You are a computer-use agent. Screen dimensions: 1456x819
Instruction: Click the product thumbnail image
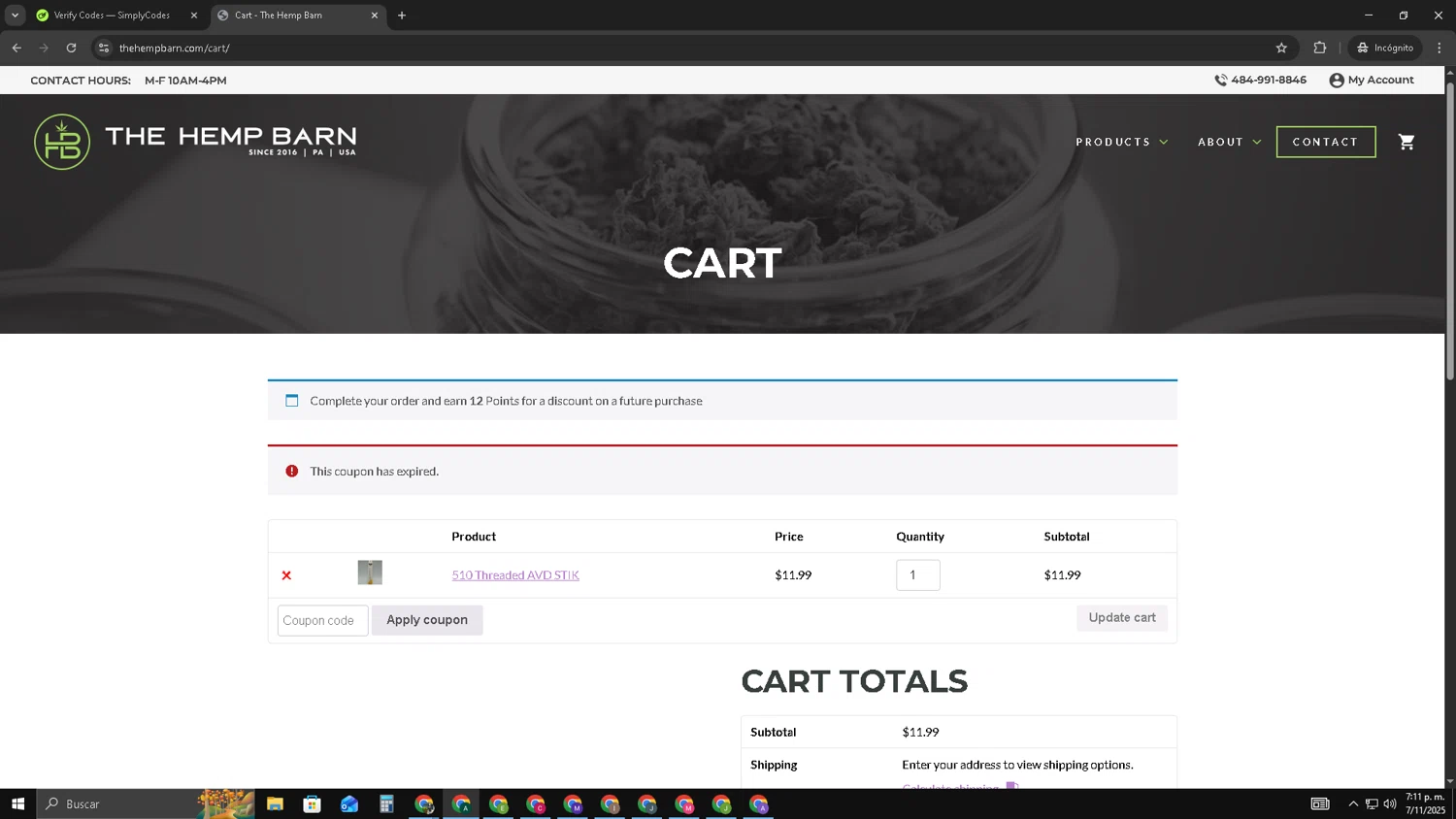[370, 573]
